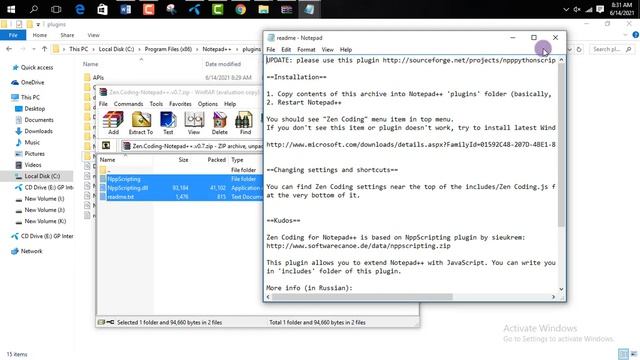640x360 pixels.
Task: Open File Explorer taskbar icon
Action: 263,9
